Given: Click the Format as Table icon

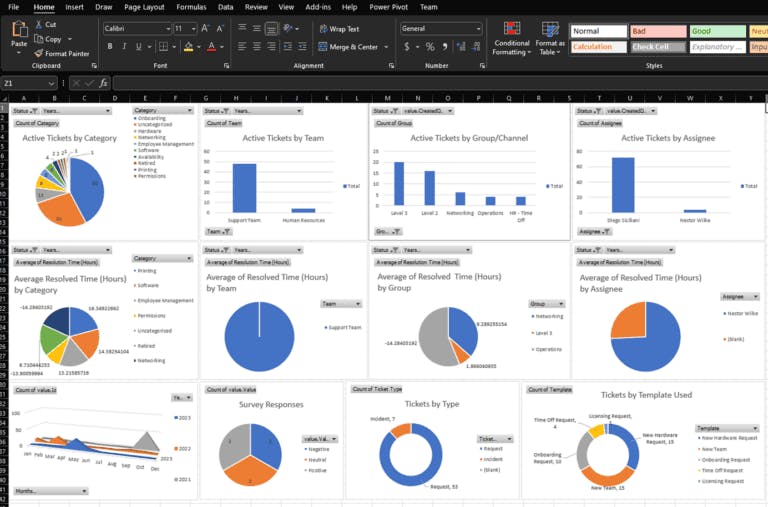Looking at the screenshot, I should (550, 30).
